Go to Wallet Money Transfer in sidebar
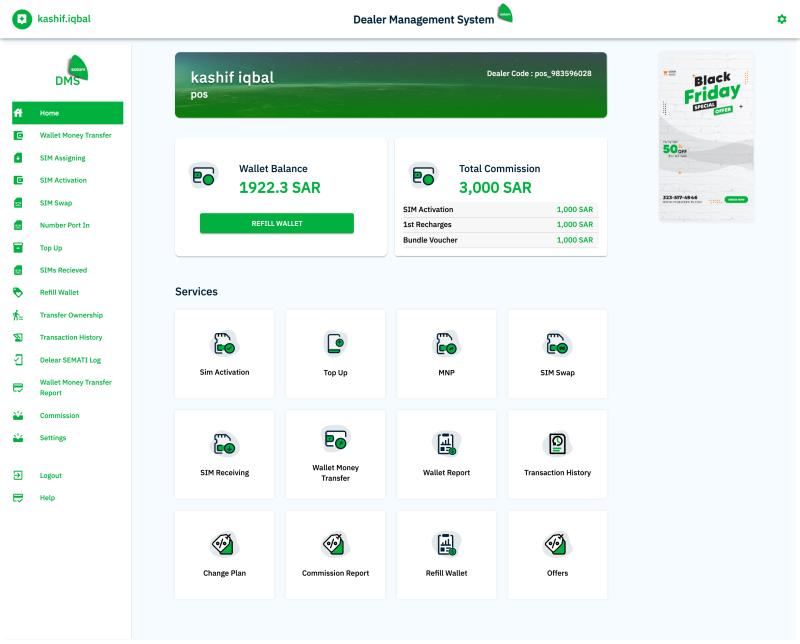Viewport: 800px width, 644px height. (75, 135)
